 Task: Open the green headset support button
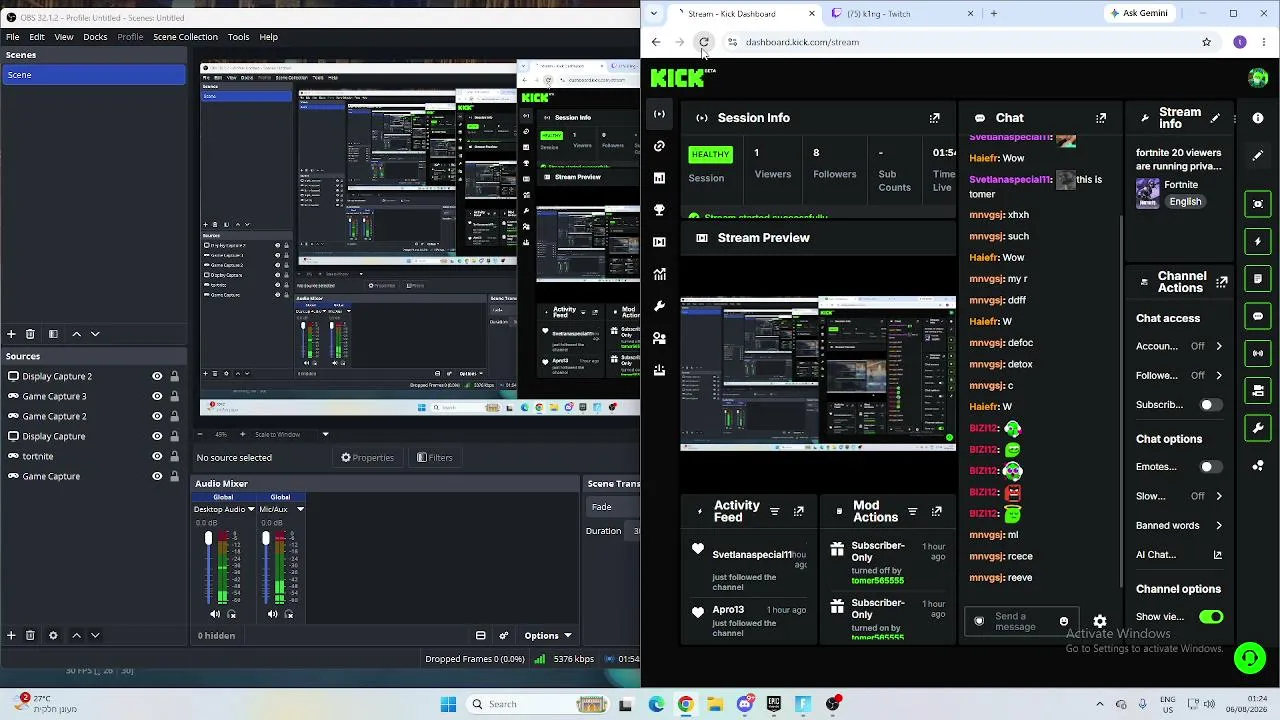point(1249,657)
